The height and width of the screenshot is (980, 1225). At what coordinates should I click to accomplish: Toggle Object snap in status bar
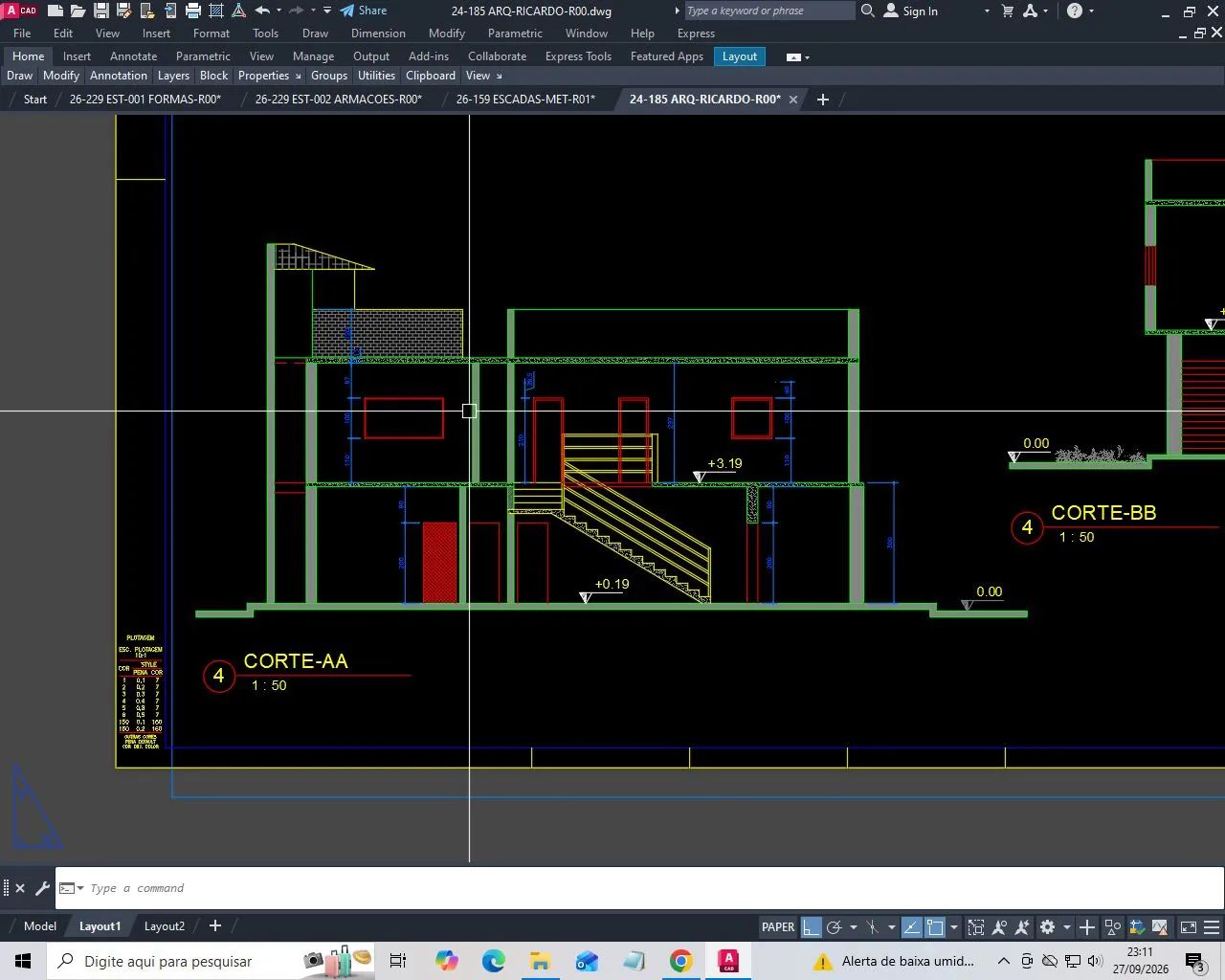[x=935, y=926]
